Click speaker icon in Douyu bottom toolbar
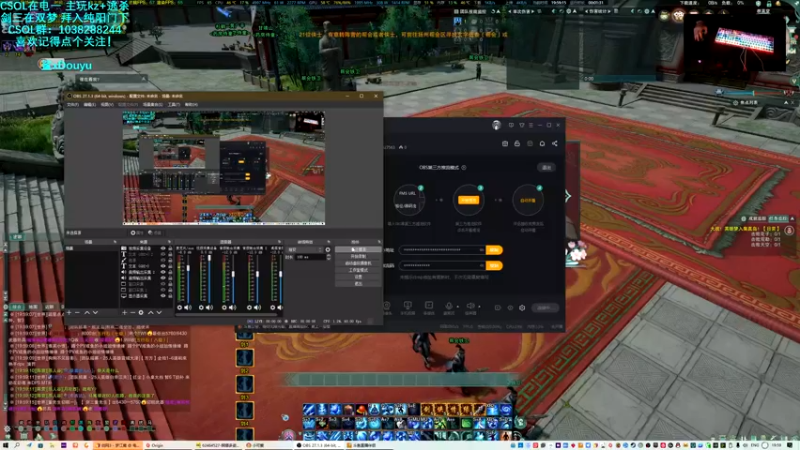Viewport: 800px width, 450px height. click(470, 305)
